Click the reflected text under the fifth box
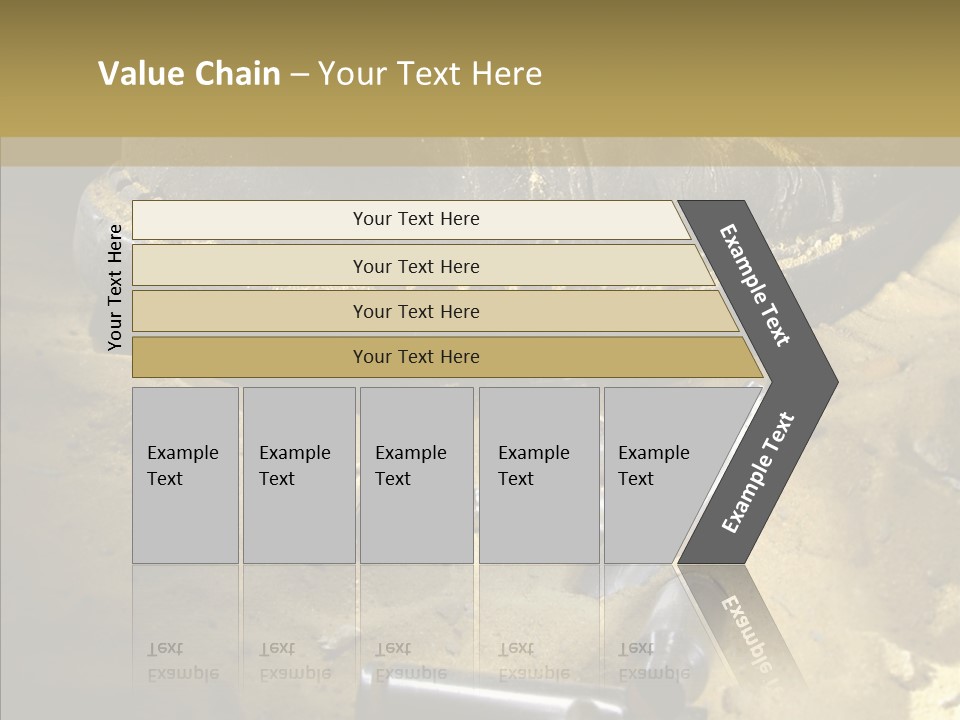 click(x=654, y=662)
